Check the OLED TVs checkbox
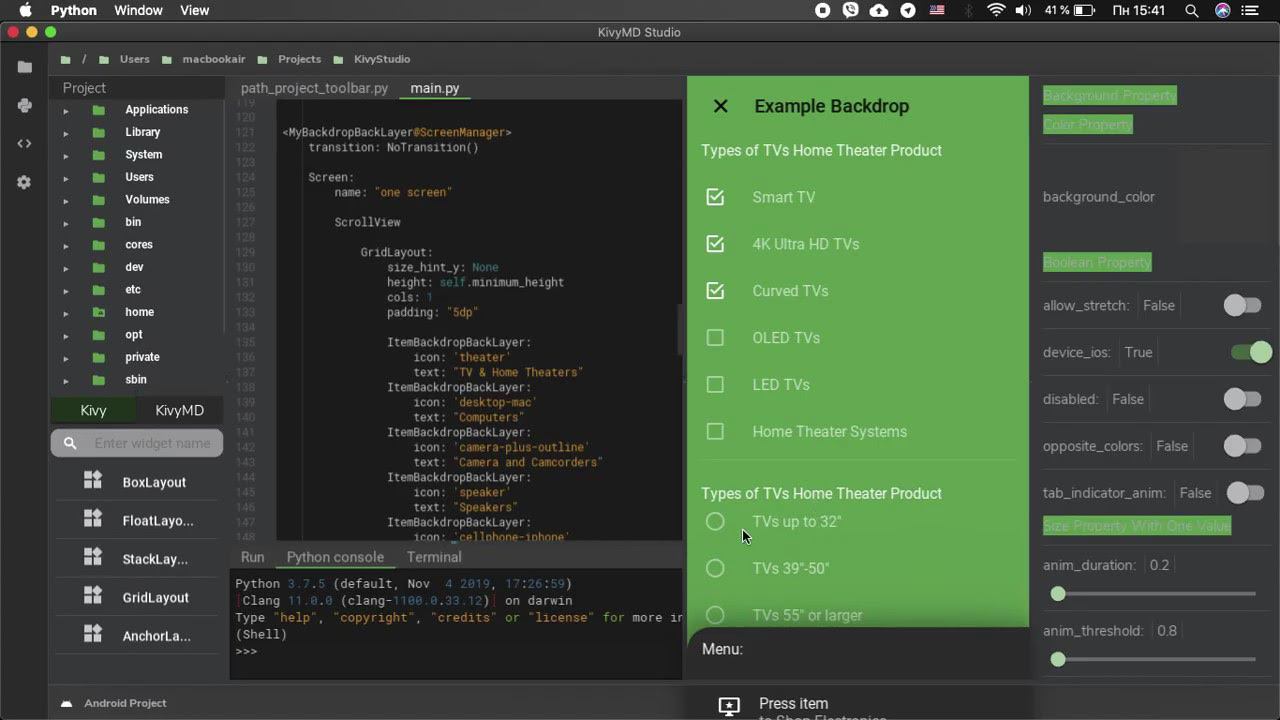Viewport: 1280px width, 720px height. pyautogui.click(x=715, y=338)
